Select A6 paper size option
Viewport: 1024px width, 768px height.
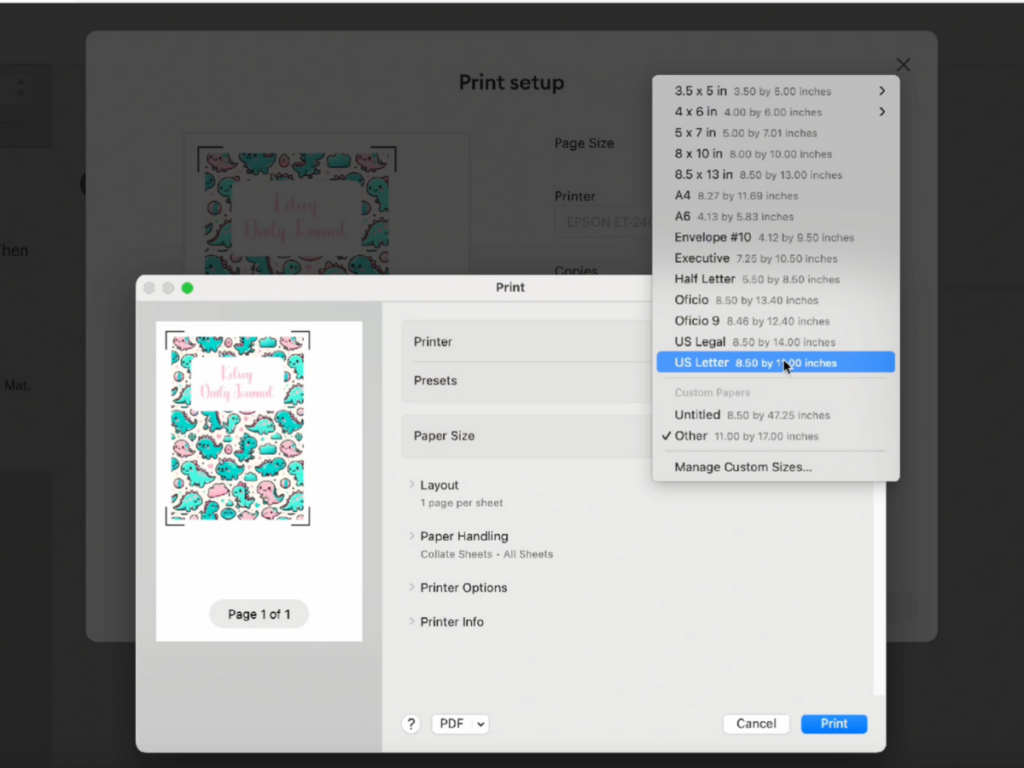pos(775,216)
